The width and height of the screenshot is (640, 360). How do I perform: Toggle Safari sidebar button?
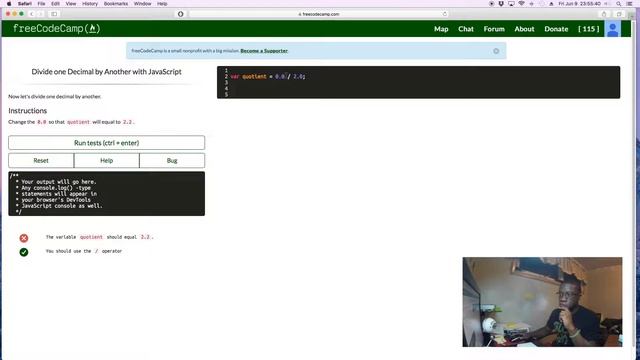pyautogui.click(x=54, y=14)
